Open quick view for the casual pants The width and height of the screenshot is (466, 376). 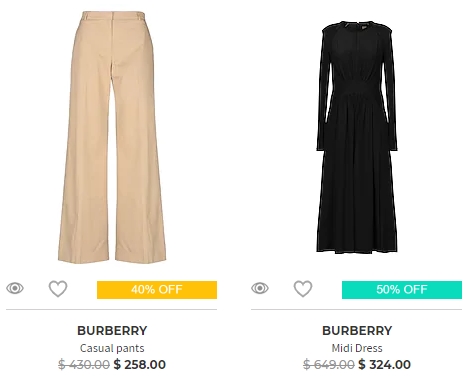coord(15,288)
